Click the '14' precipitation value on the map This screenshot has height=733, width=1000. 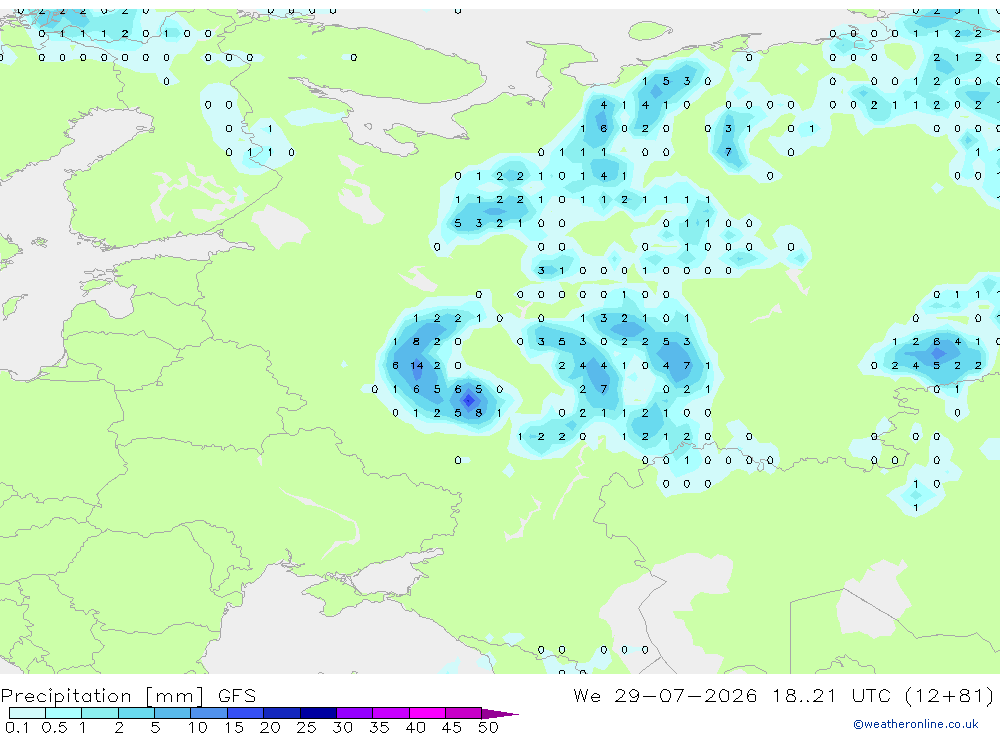(x=416, y=366)
